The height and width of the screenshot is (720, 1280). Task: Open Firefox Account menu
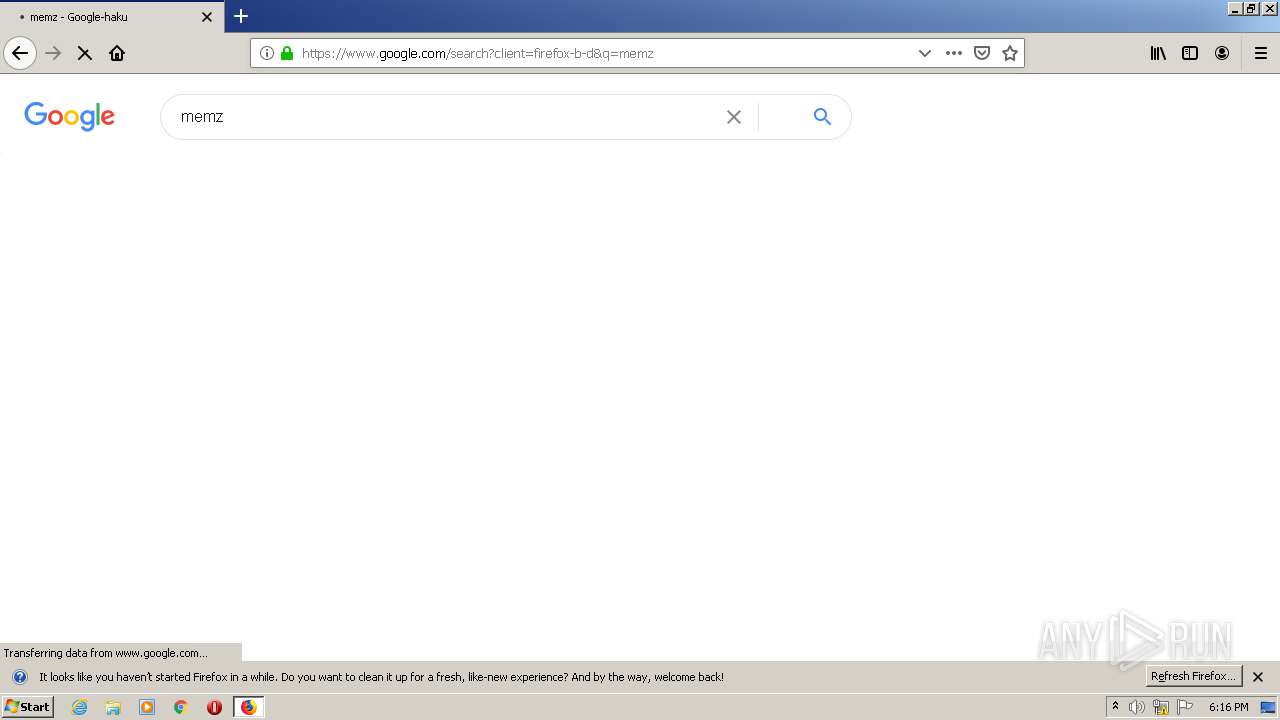(1222, 53)
